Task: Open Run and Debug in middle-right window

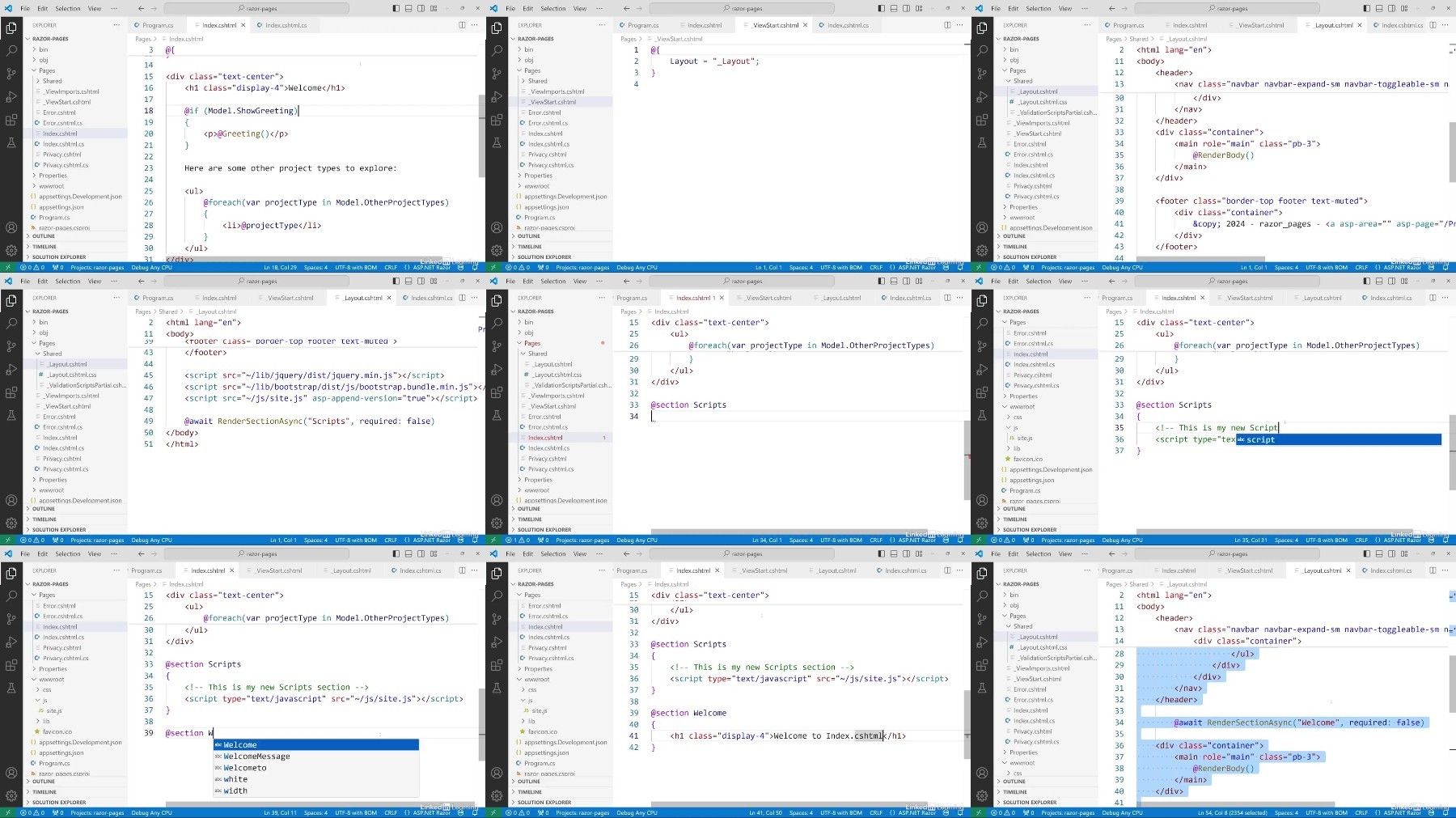Action: 982,369
